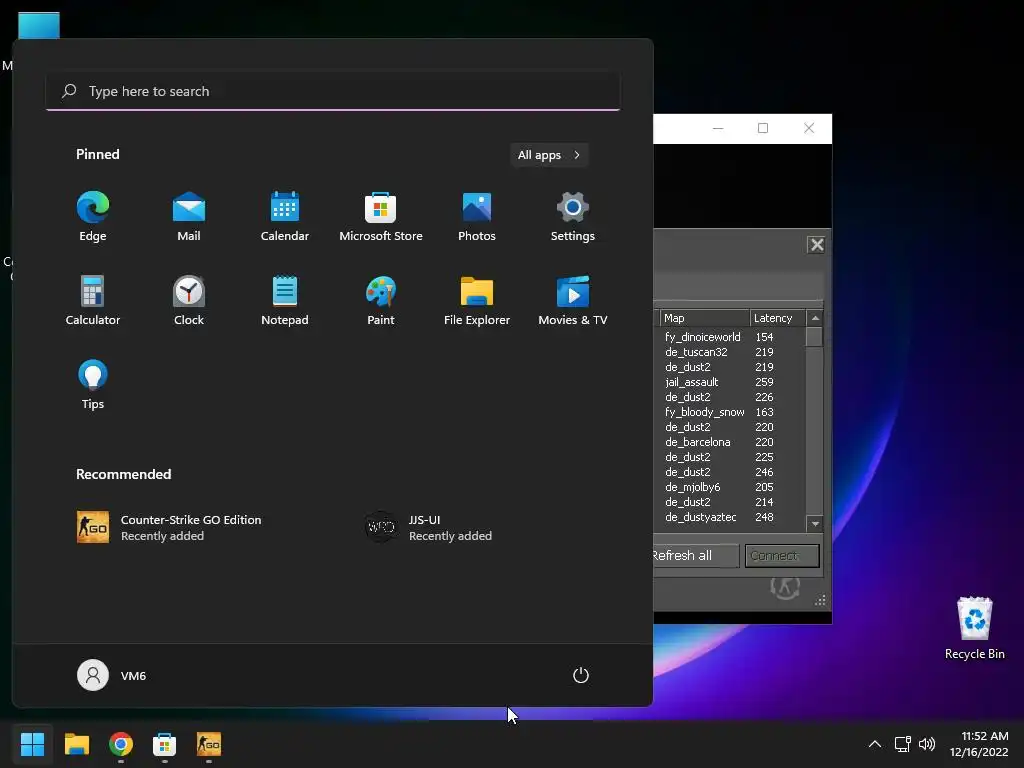Open Microsoft Store from the taskbar
This screenshot has height=768, width=1024.
(165, 744)
